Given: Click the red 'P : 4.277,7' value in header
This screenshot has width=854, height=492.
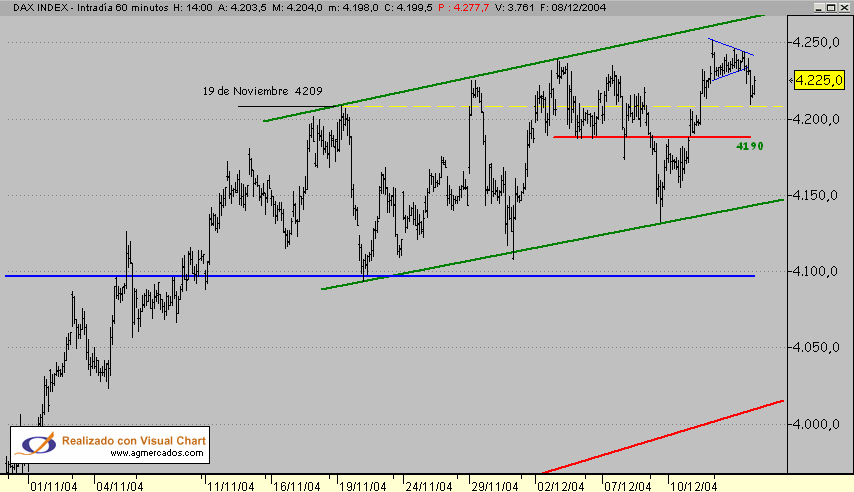Looking at the screenshot, I should pyautogui.click(x=463, y=8).
